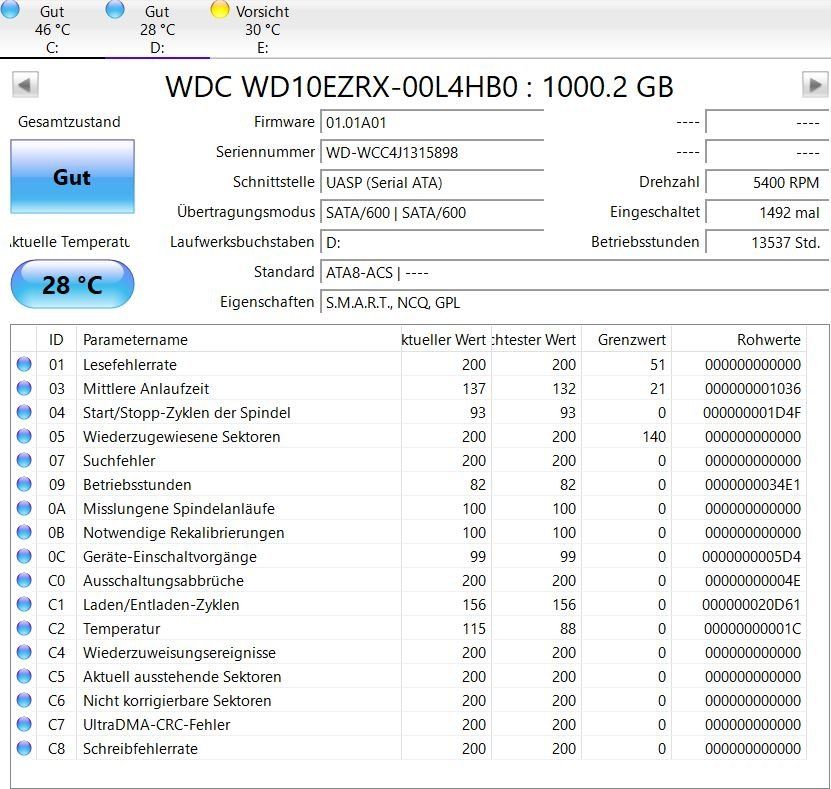Click the serial number field WD-WCC4J1315898

click(432, 153)
